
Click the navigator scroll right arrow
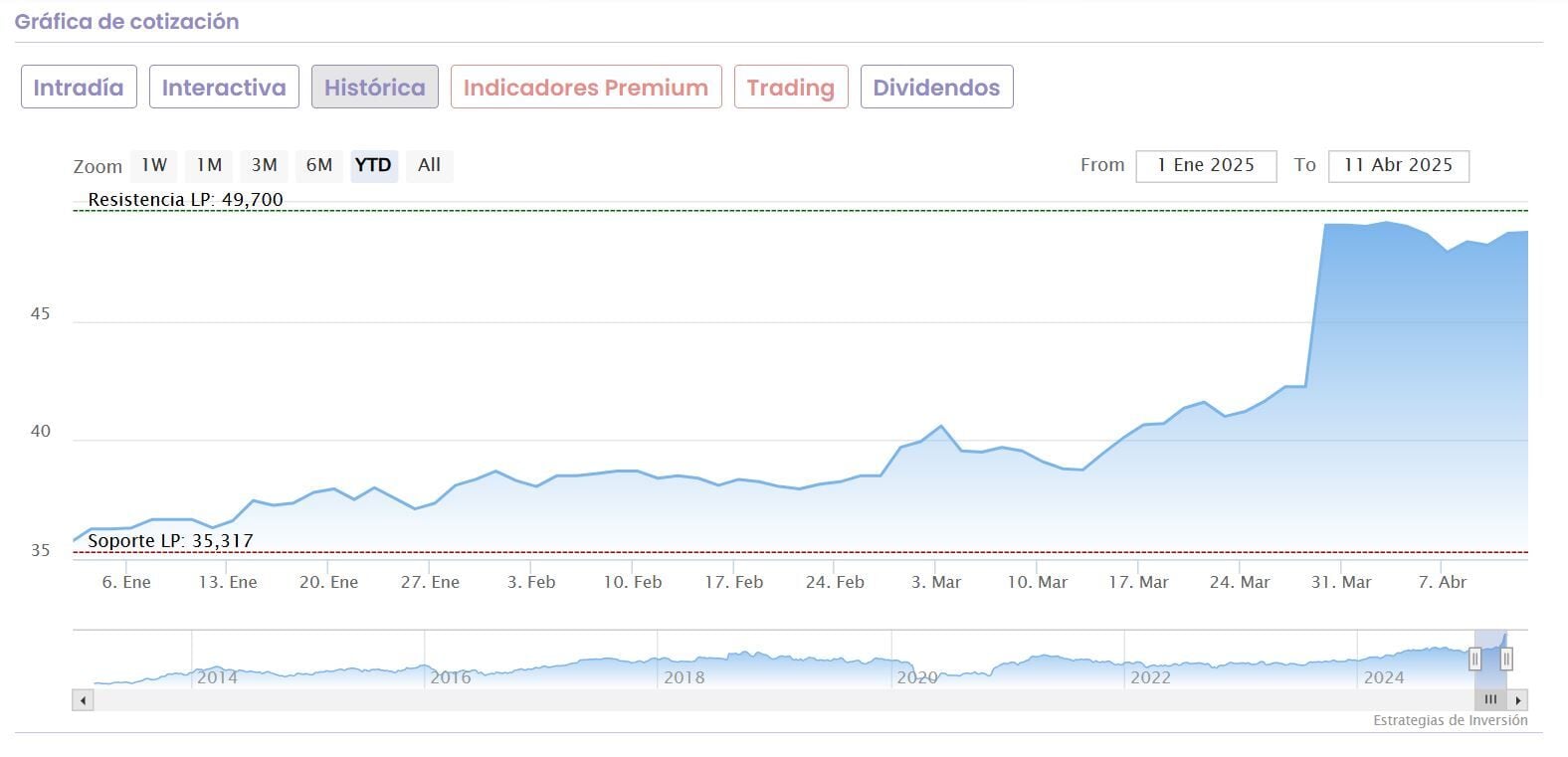coord(1518,700)
